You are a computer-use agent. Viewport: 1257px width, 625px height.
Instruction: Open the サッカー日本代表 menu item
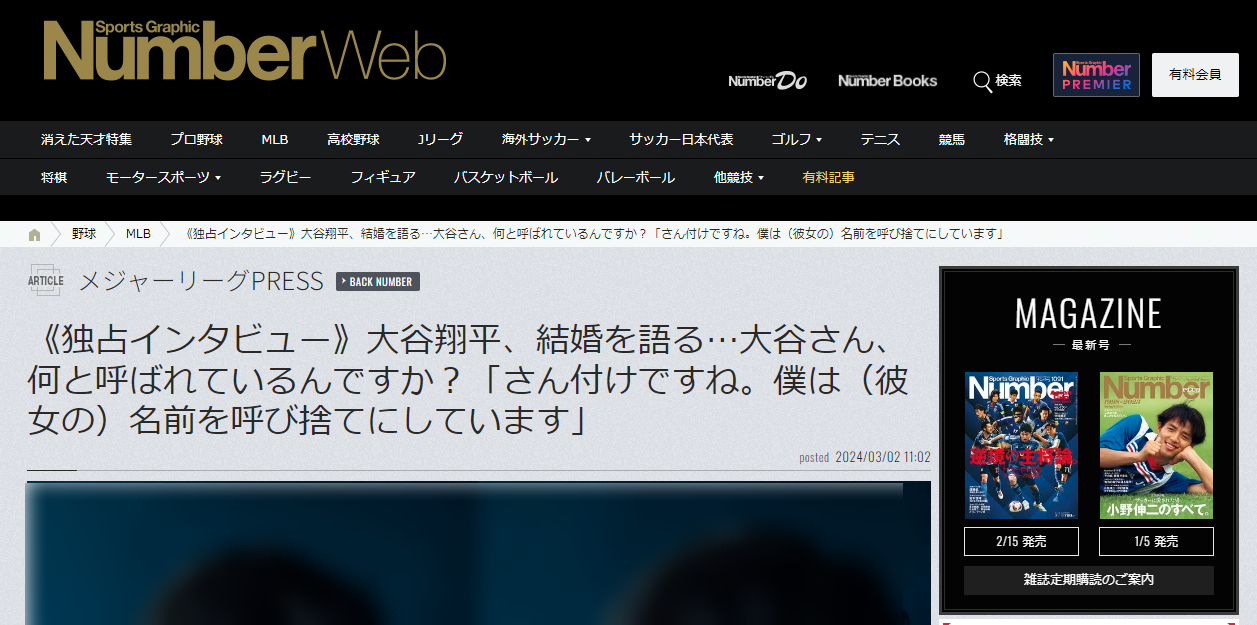681,140
